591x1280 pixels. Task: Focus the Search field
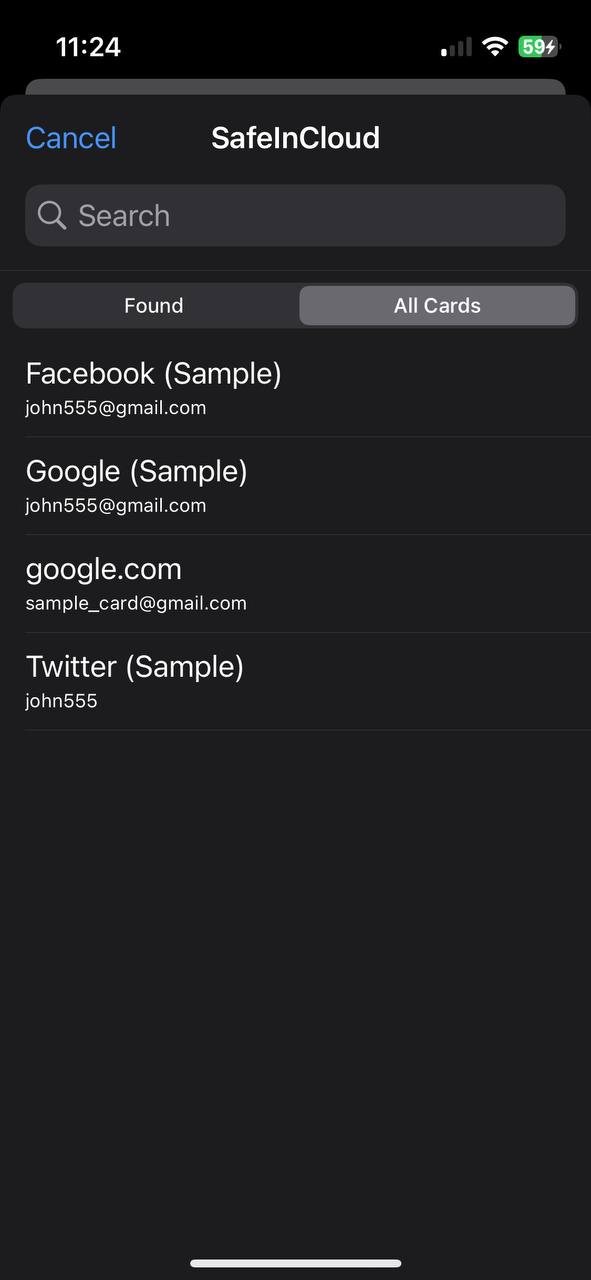pos(295,215)
